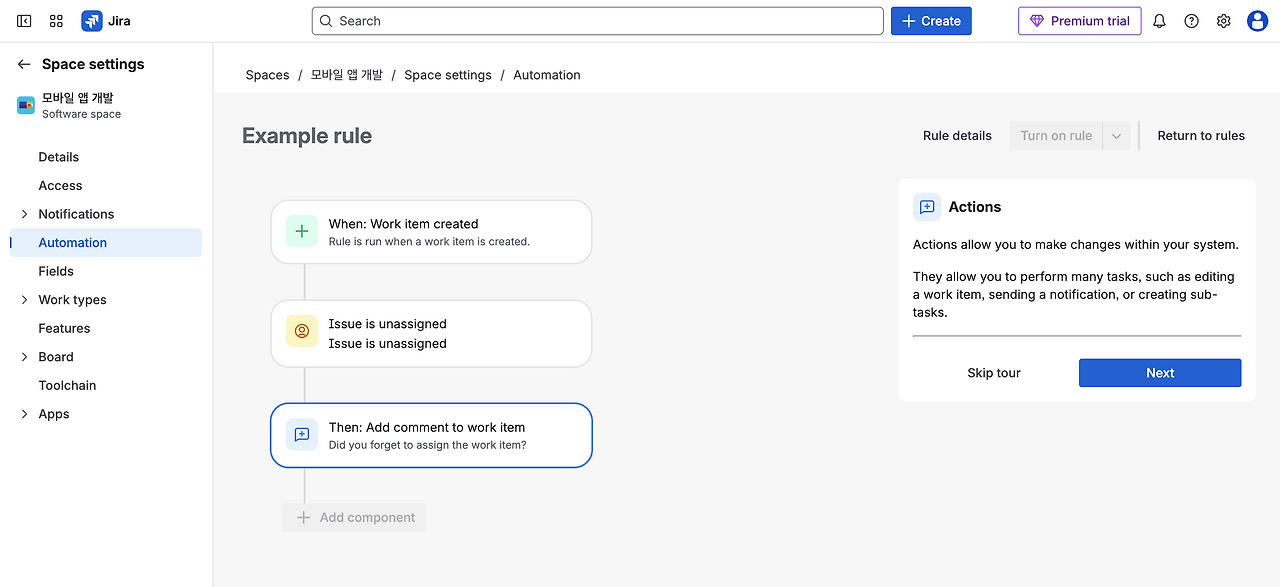Click the Search input field
Viewport: 1280px width, 587px height.
pos(597,21)
